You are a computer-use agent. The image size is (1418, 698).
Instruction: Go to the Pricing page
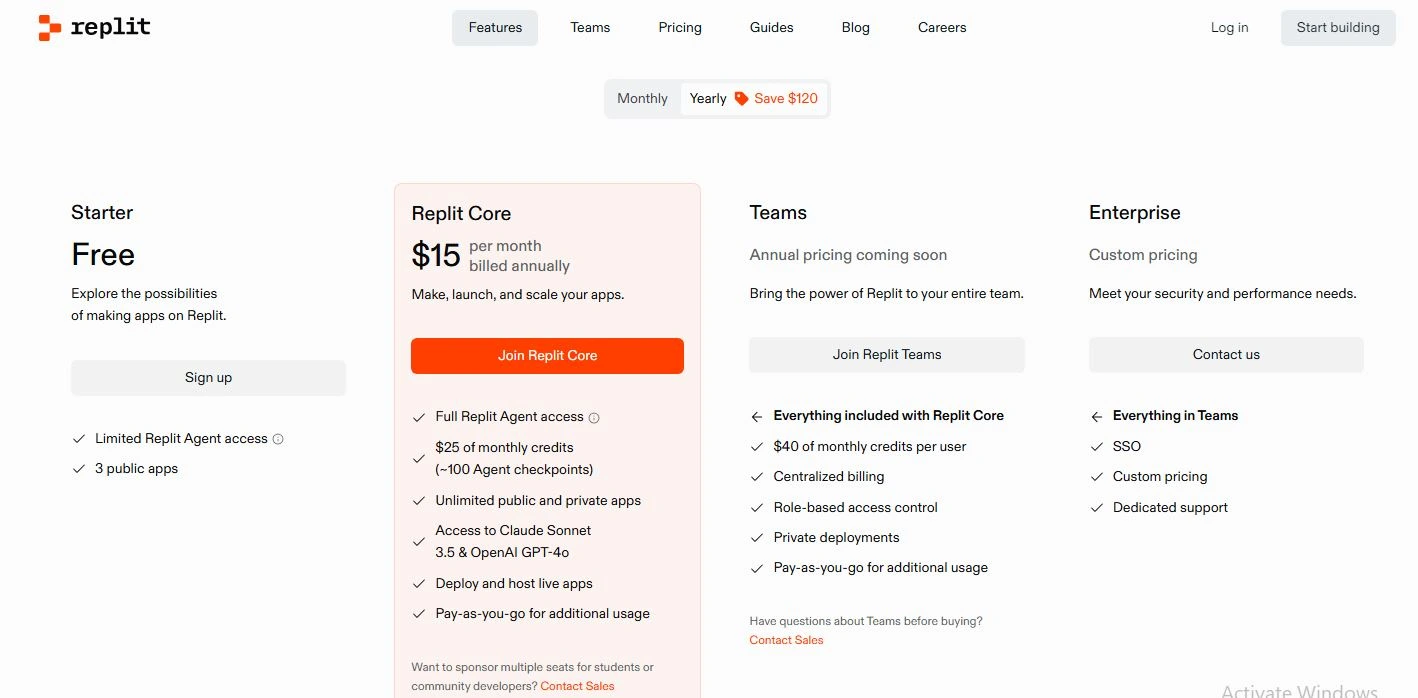680,28
